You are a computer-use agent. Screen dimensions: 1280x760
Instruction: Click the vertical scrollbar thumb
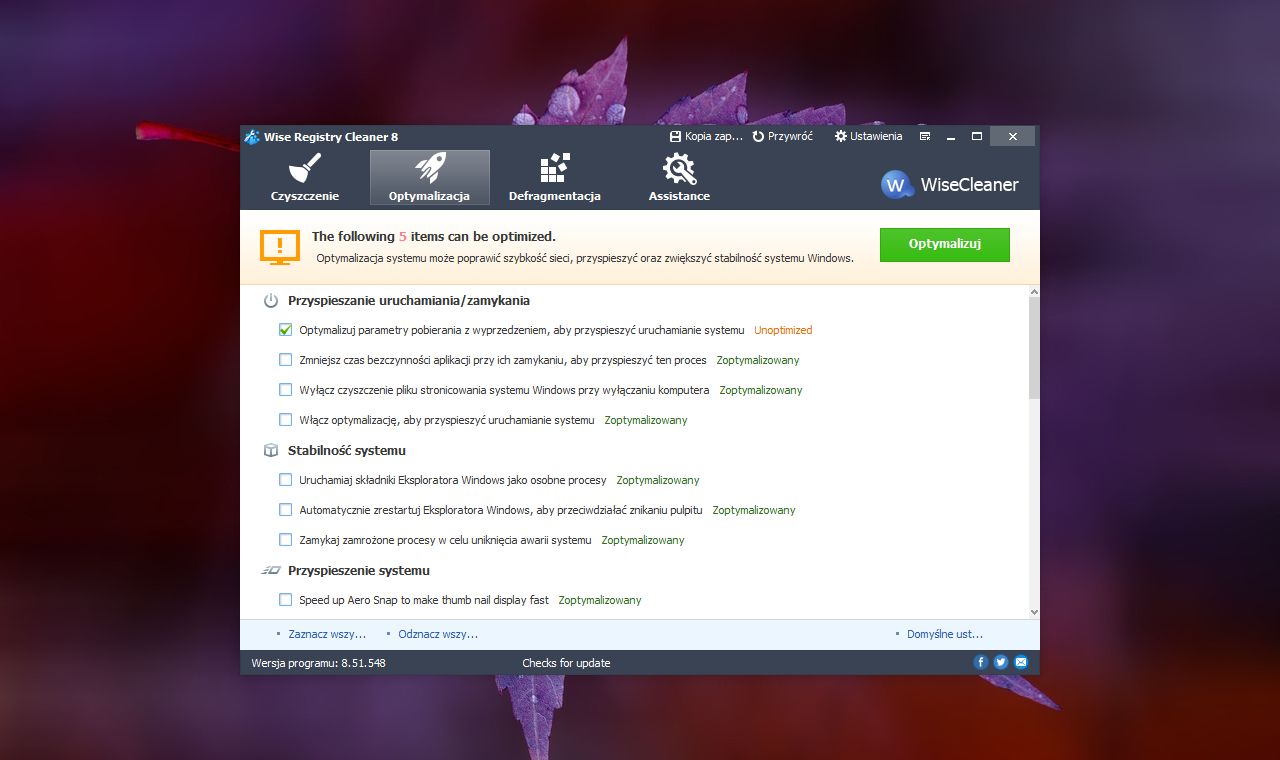coord(1034,348)
